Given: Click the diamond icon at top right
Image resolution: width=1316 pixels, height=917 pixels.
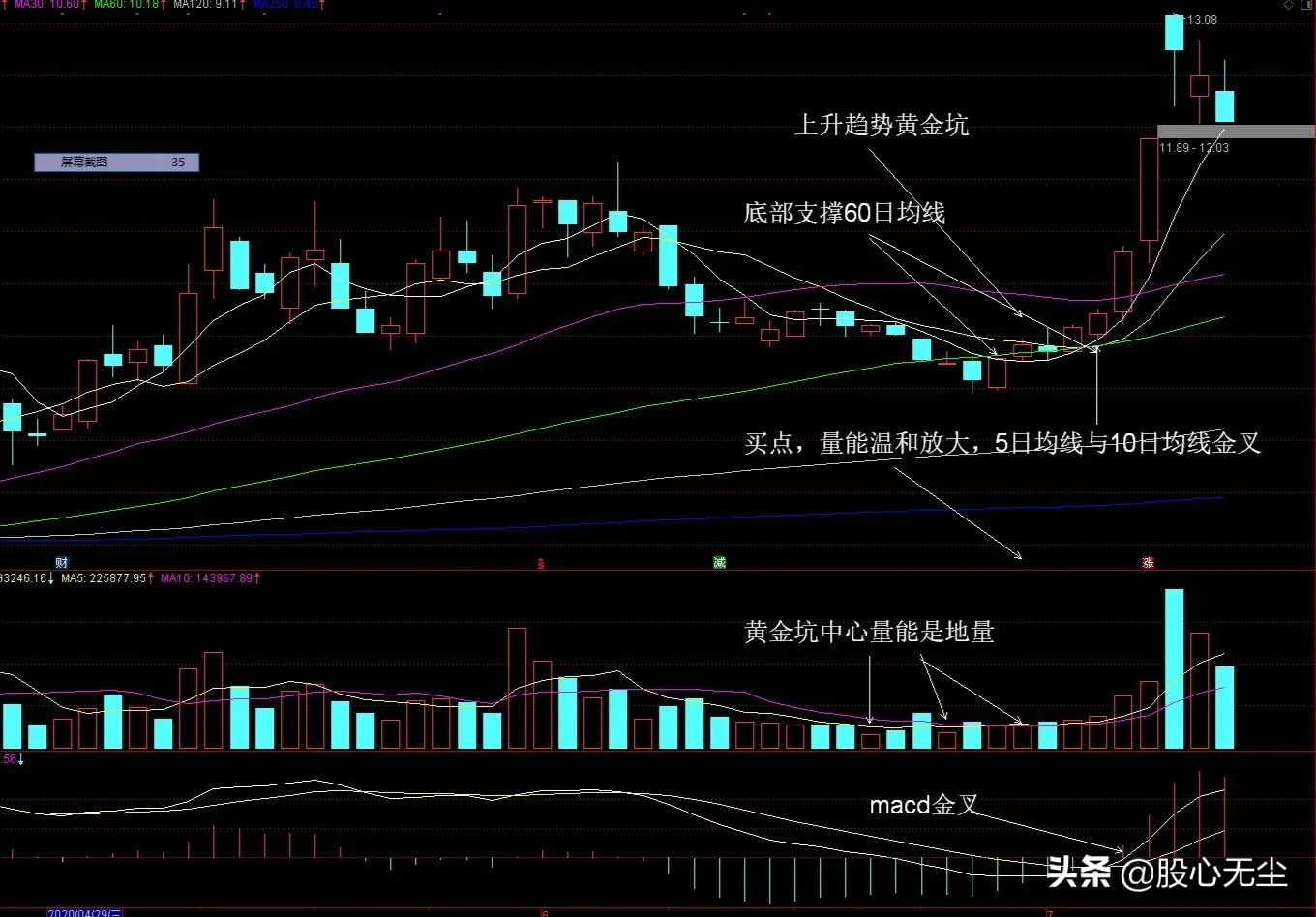Looking at the screenshot, I should tap(1289, 6).
